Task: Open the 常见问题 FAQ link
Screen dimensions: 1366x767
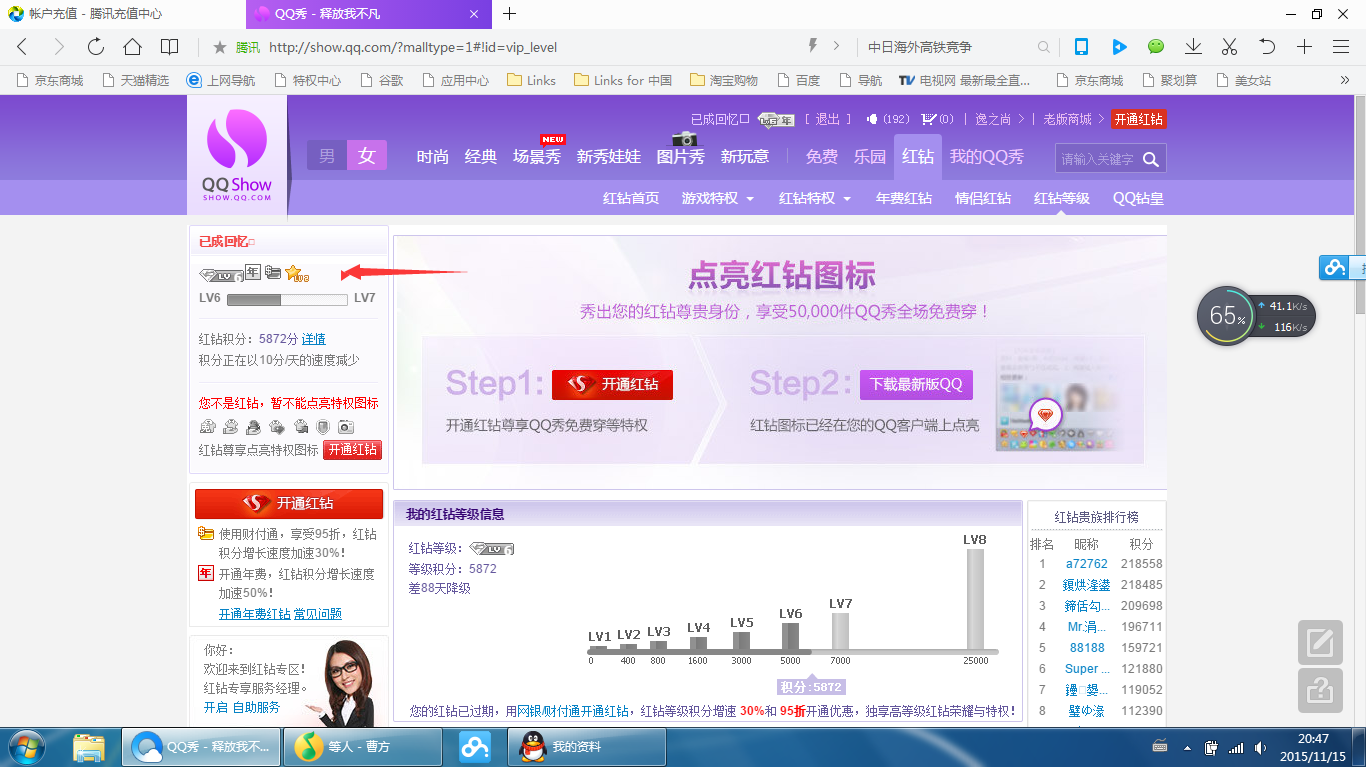Action: coord(318,614)
